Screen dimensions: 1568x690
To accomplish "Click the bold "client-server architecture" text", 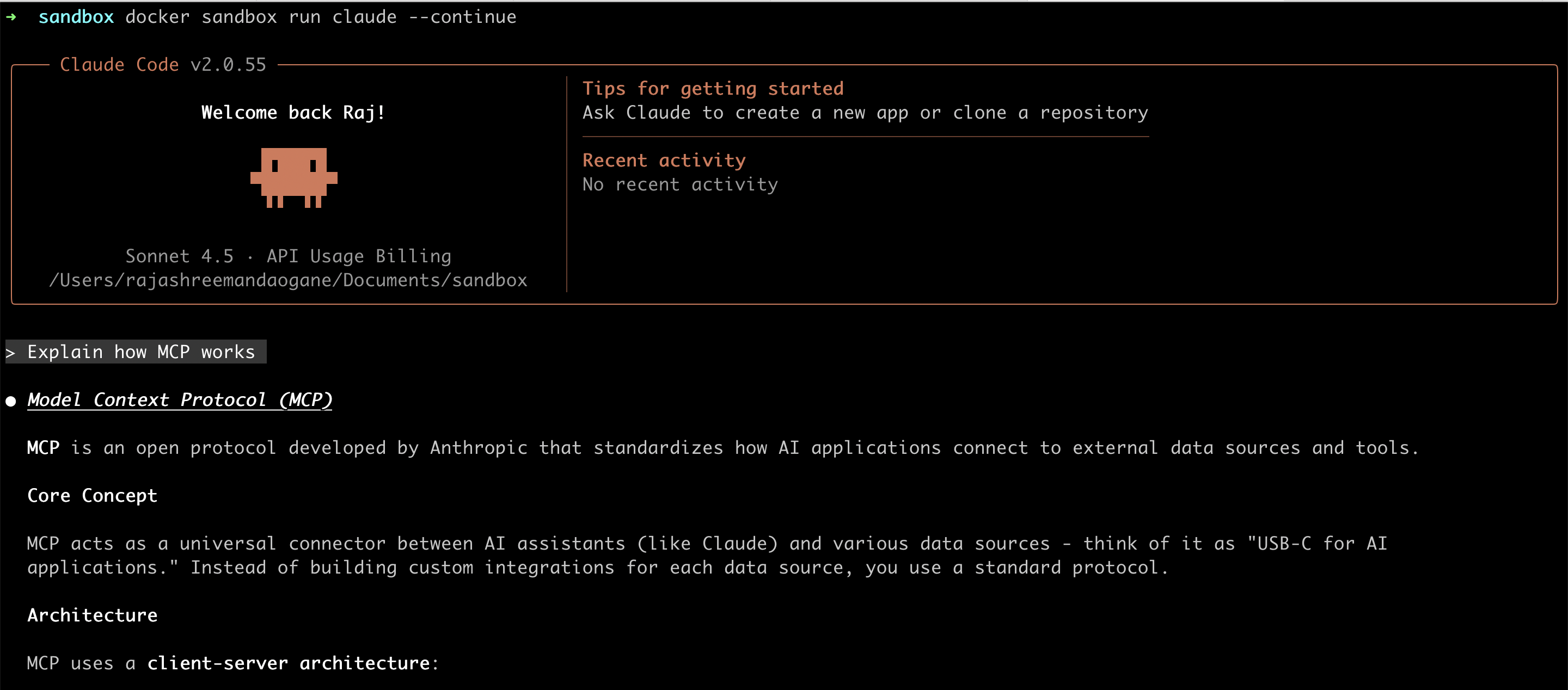I will 289,663.
